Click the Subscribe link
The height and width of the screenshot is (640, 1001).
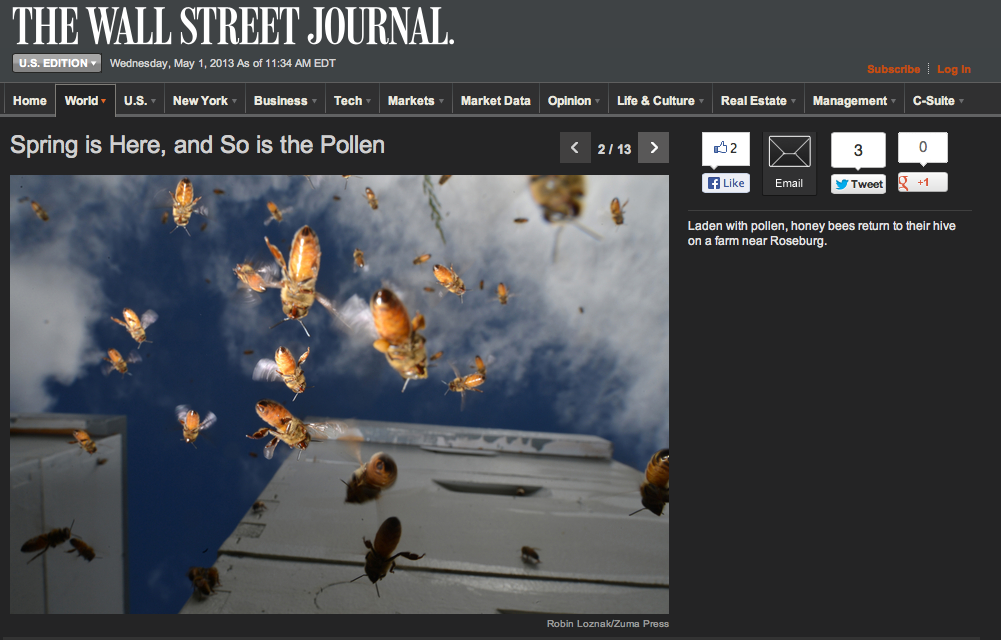[x=893, y=69]
